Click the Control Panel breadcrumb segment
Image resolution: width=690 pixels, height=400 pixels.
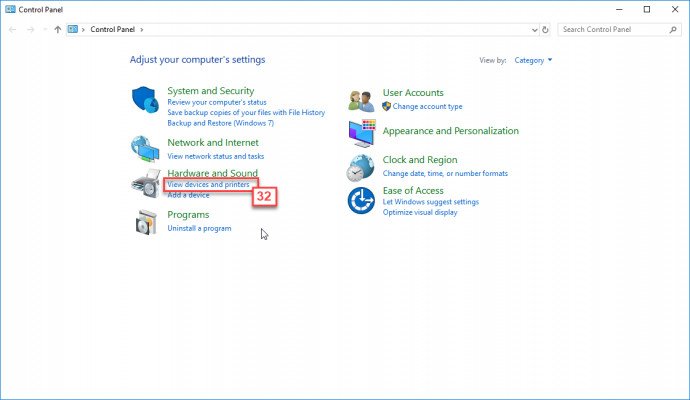click(113, 29)
